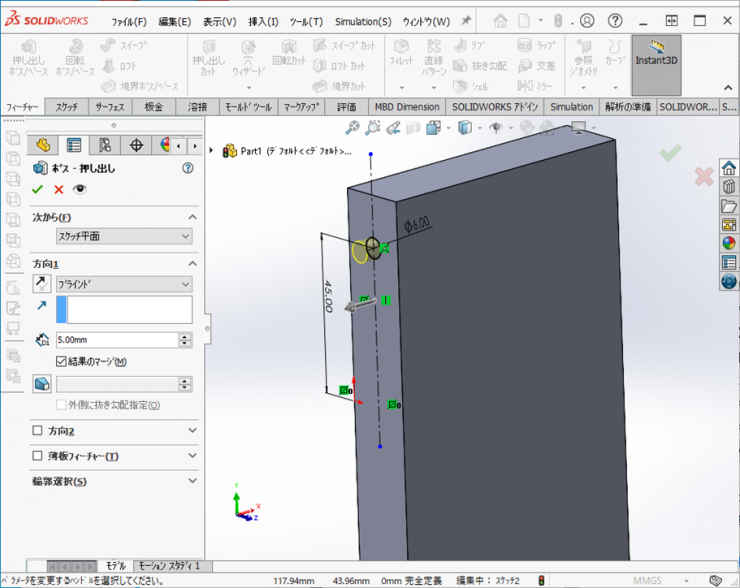740x588 pixels.
Task: Open the 挿入 menu
Action: pyautogui.click(x=264, y=21)
